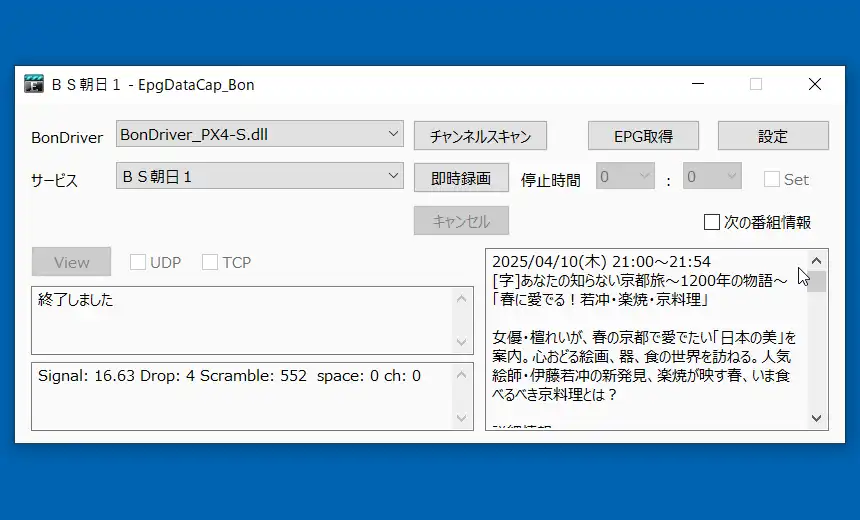Minimize the EpgDataCap_Bon window

click(x=698, y=84)
